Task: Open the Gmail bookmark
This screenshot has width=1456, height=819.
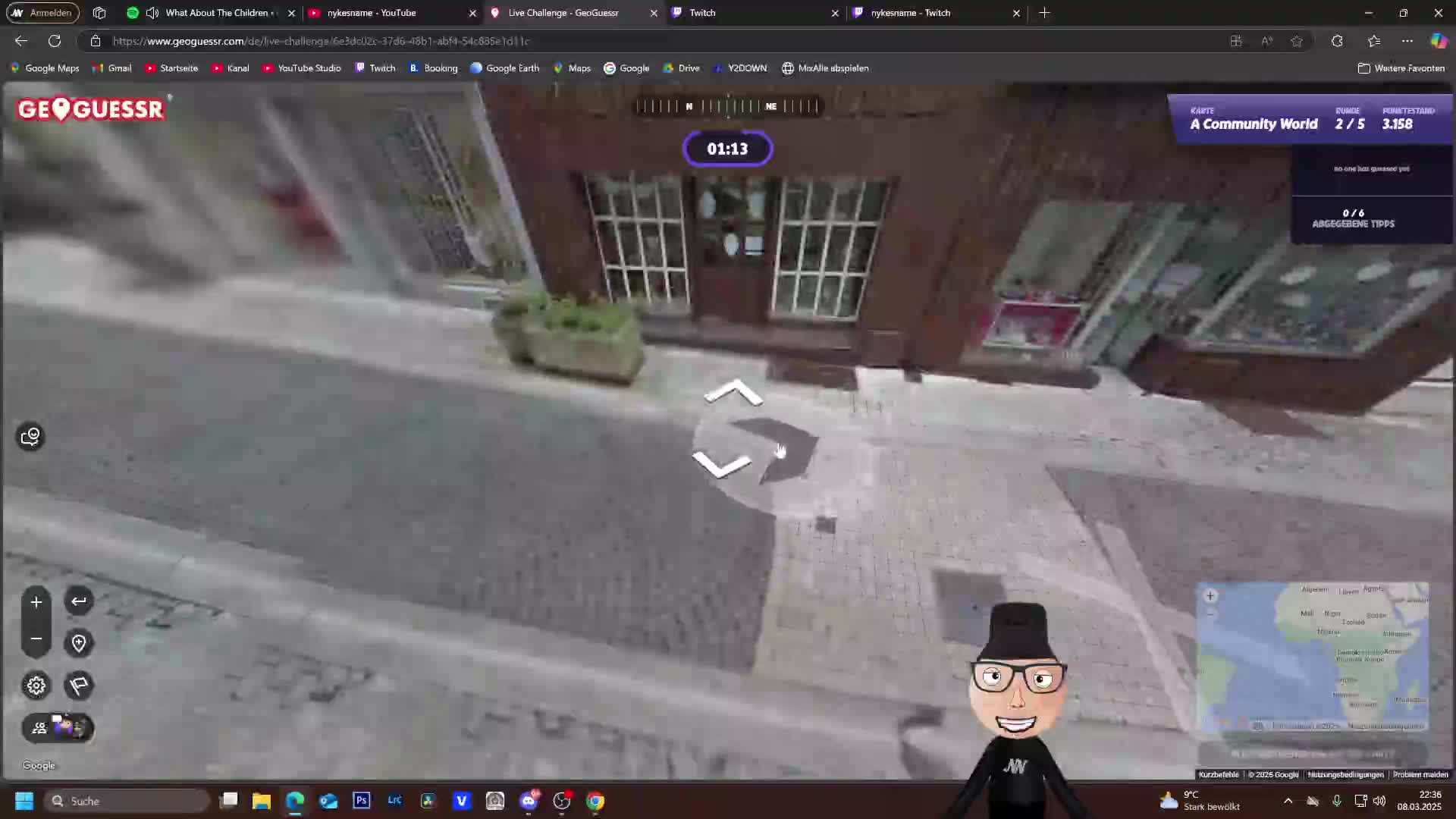Action: point(112,68)
